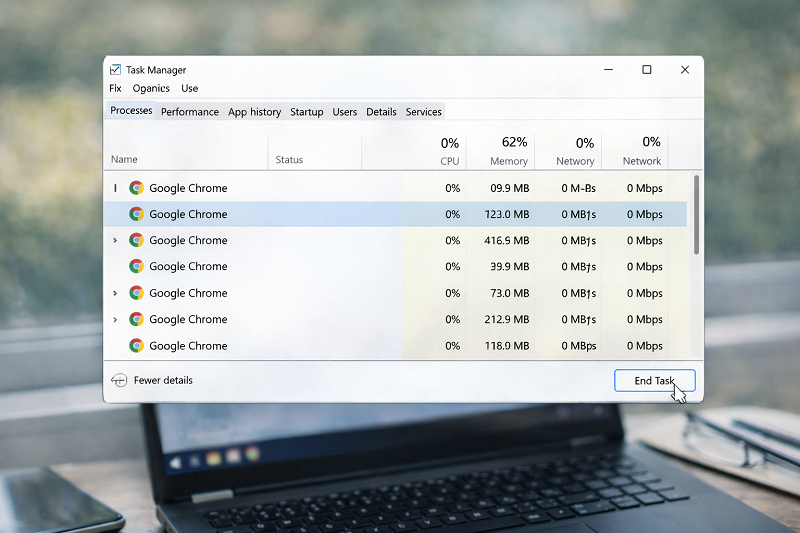Sort by the Status column header
Image resolution: width=800 pixels, height=533 pixels.
tap(289, 160)
